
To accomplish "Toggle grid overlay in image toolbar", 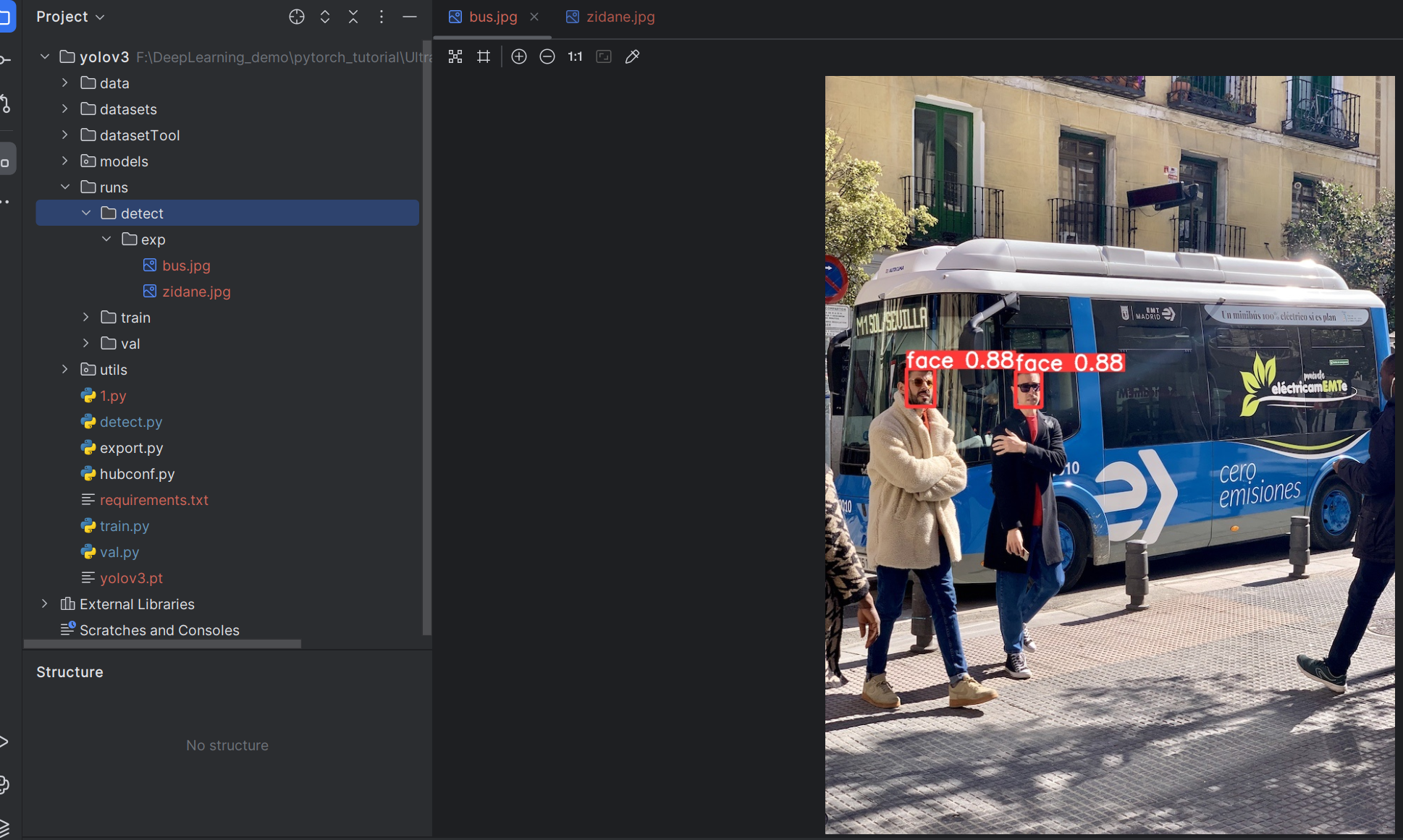I will point(484,56).
